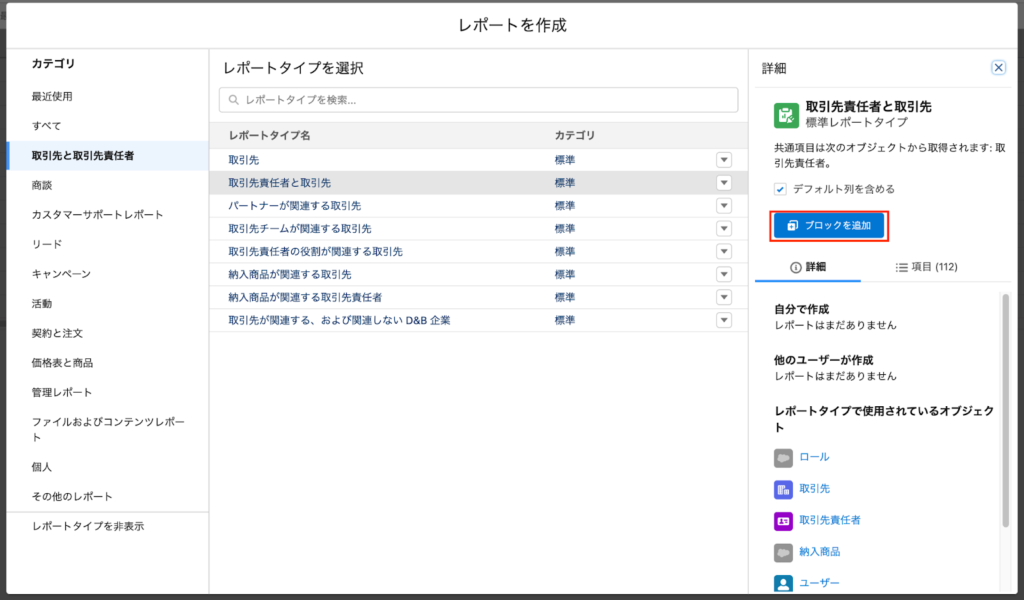Open 納入商品が関連する取引先責任者 report type
This screenshot has width=1024, height=600.
(305, 297)
